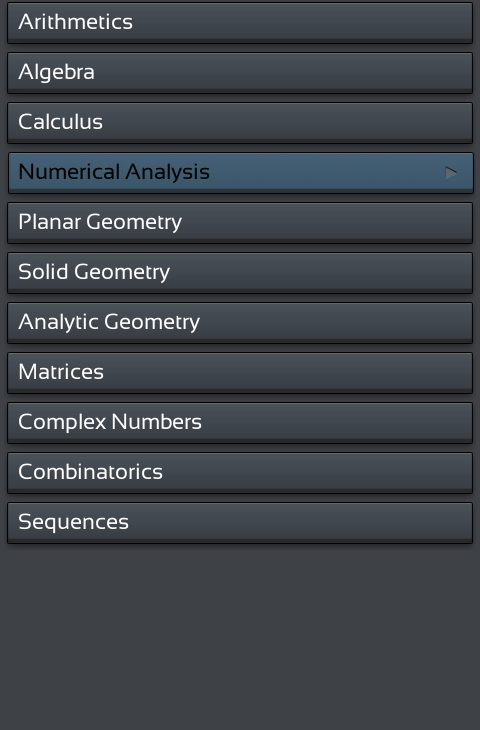480x730 pixels.
Task: Pick the last category, Sequences
Action: coord(240,522)
